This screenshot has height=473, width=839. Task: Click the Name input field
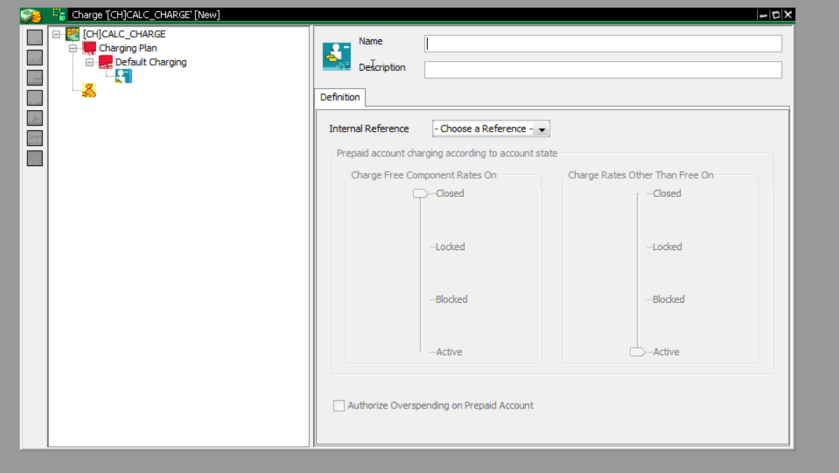[x=603, y=44]
